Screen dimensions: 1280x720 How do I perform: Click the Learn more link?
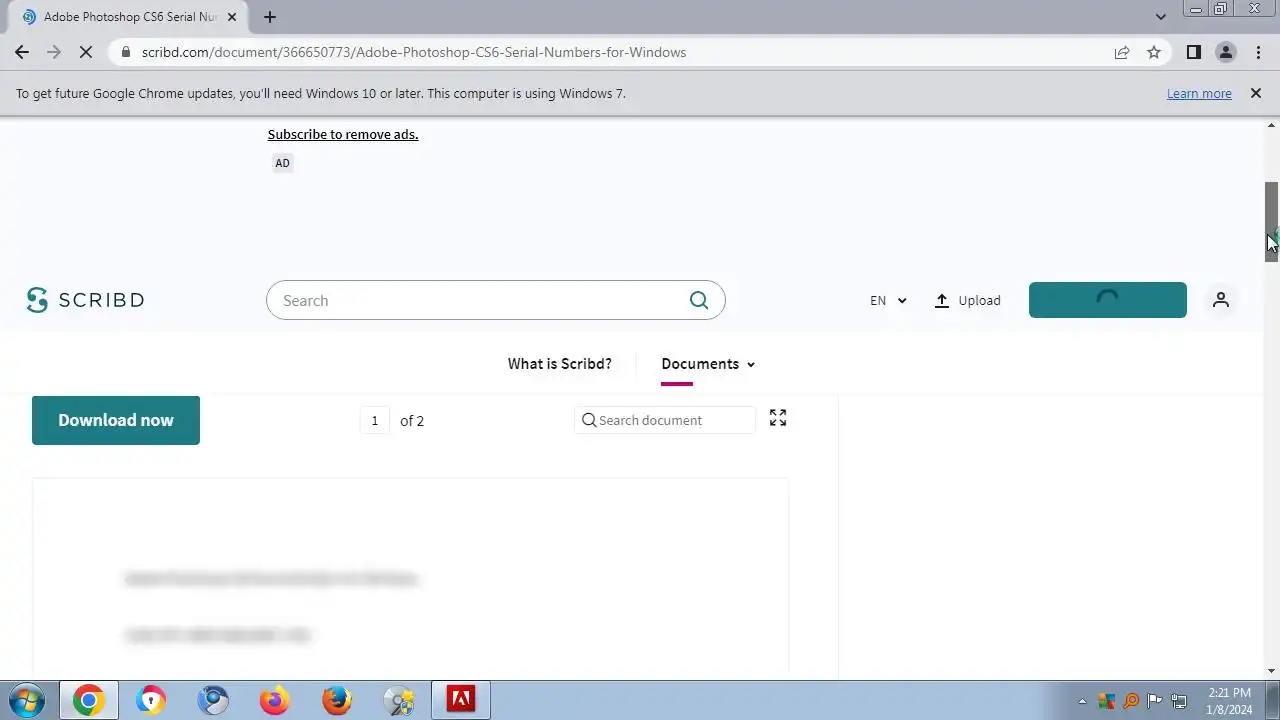(1199, 93)
